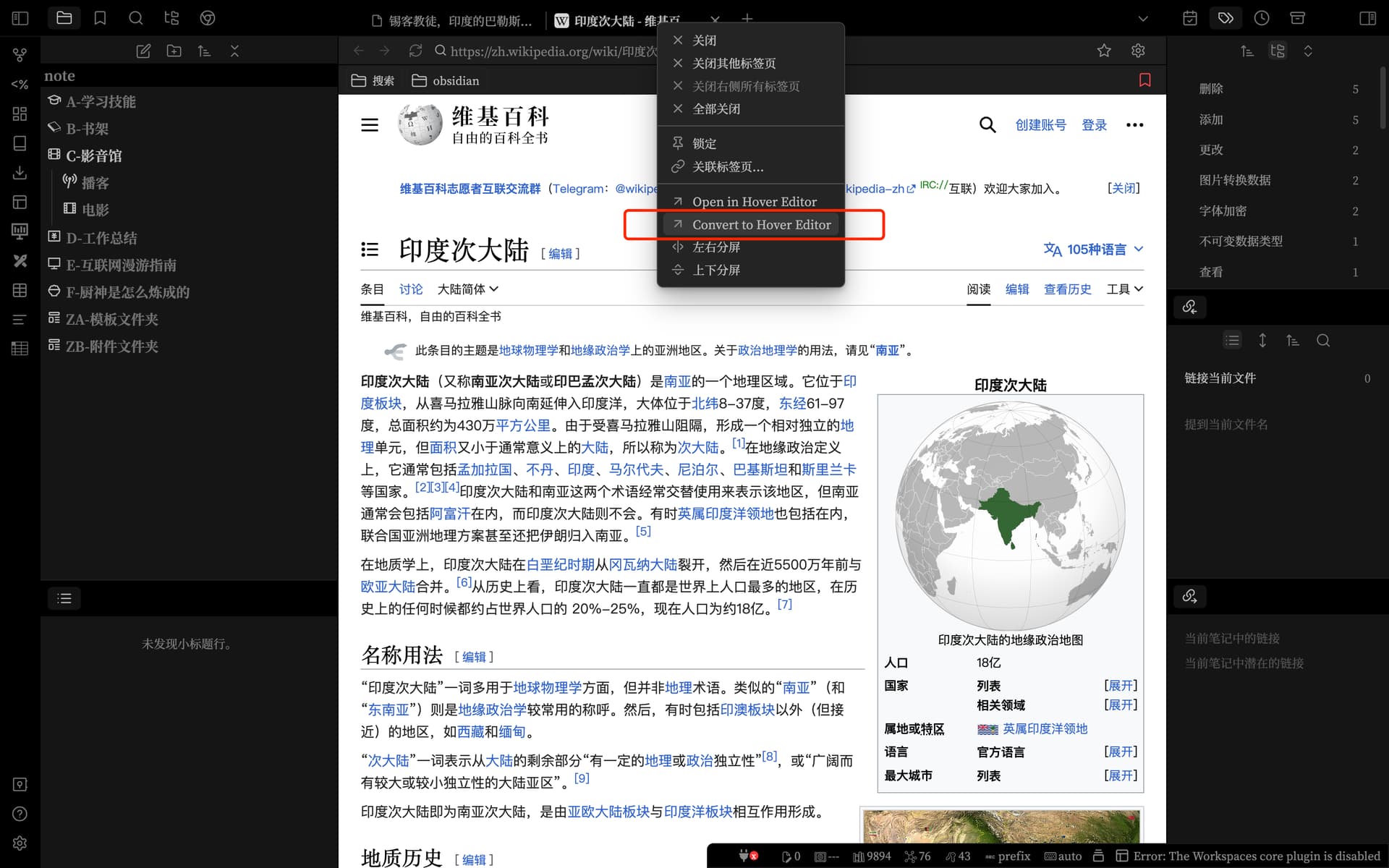Screen dimensions: 1389x868
Task: Open the file explorer folder icon
Action: (64, 18)
